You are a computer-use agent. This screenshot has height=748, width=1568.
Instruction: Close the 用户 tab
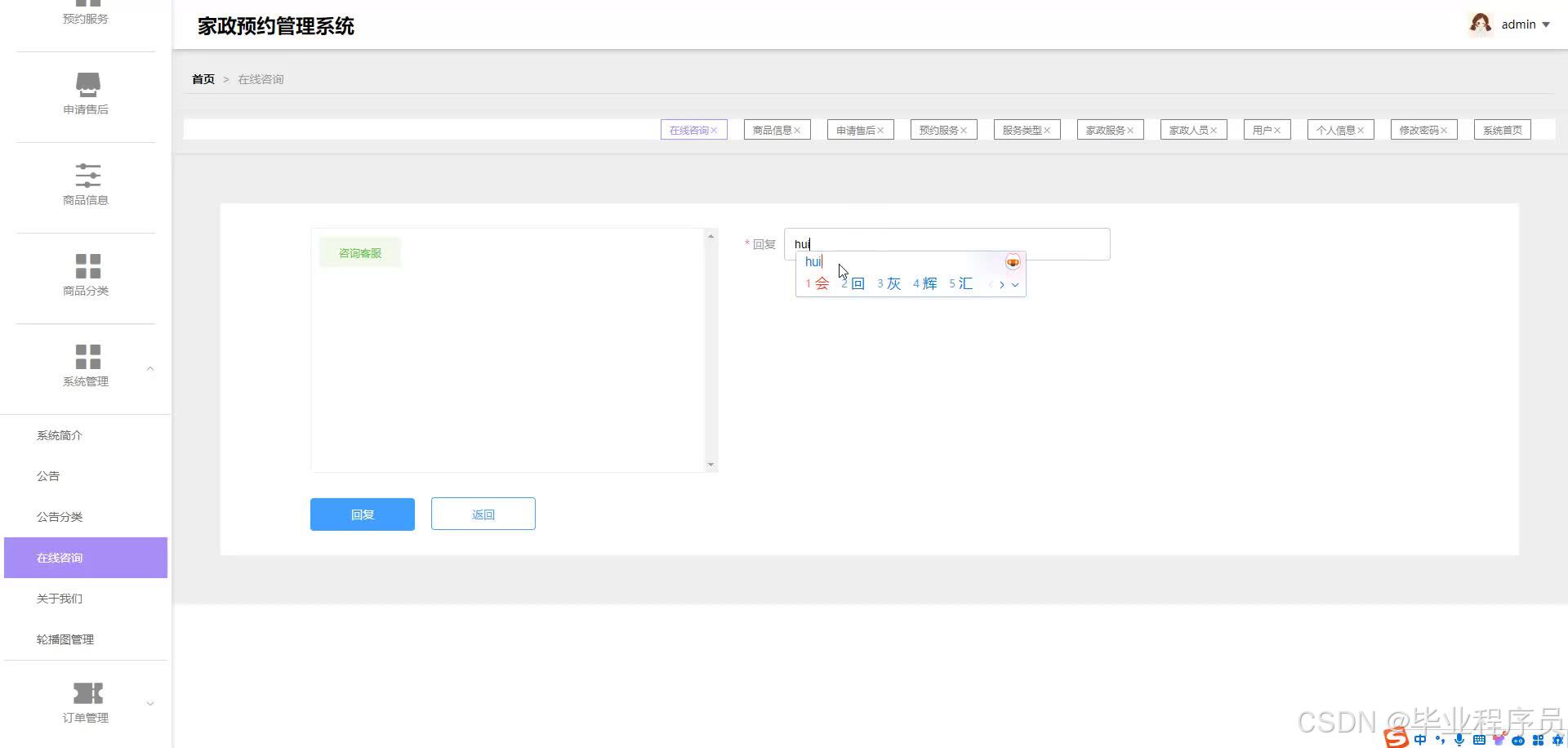point(1277,130)
